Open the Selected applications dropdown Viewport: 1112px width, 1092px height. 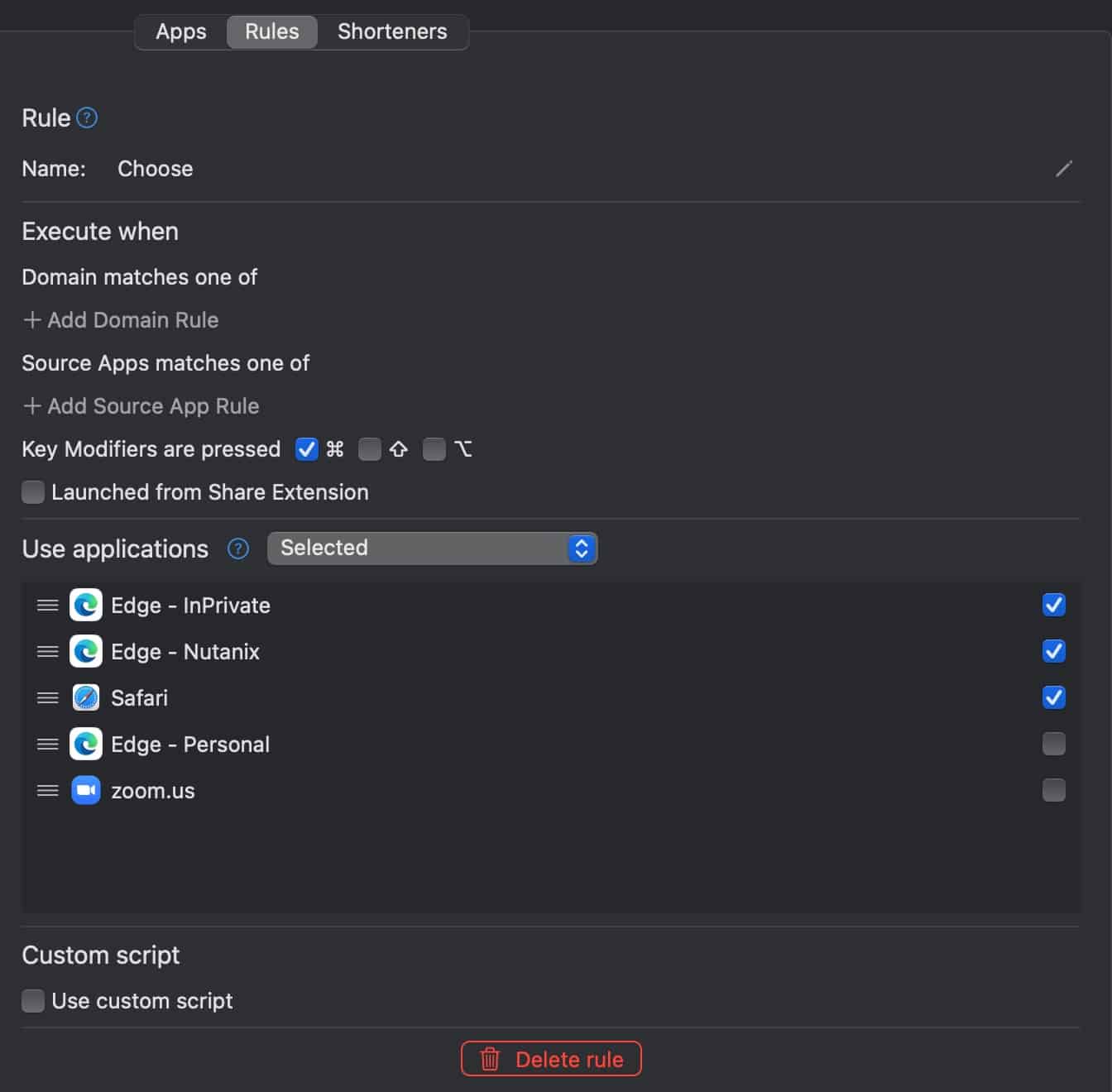point(432,548)
